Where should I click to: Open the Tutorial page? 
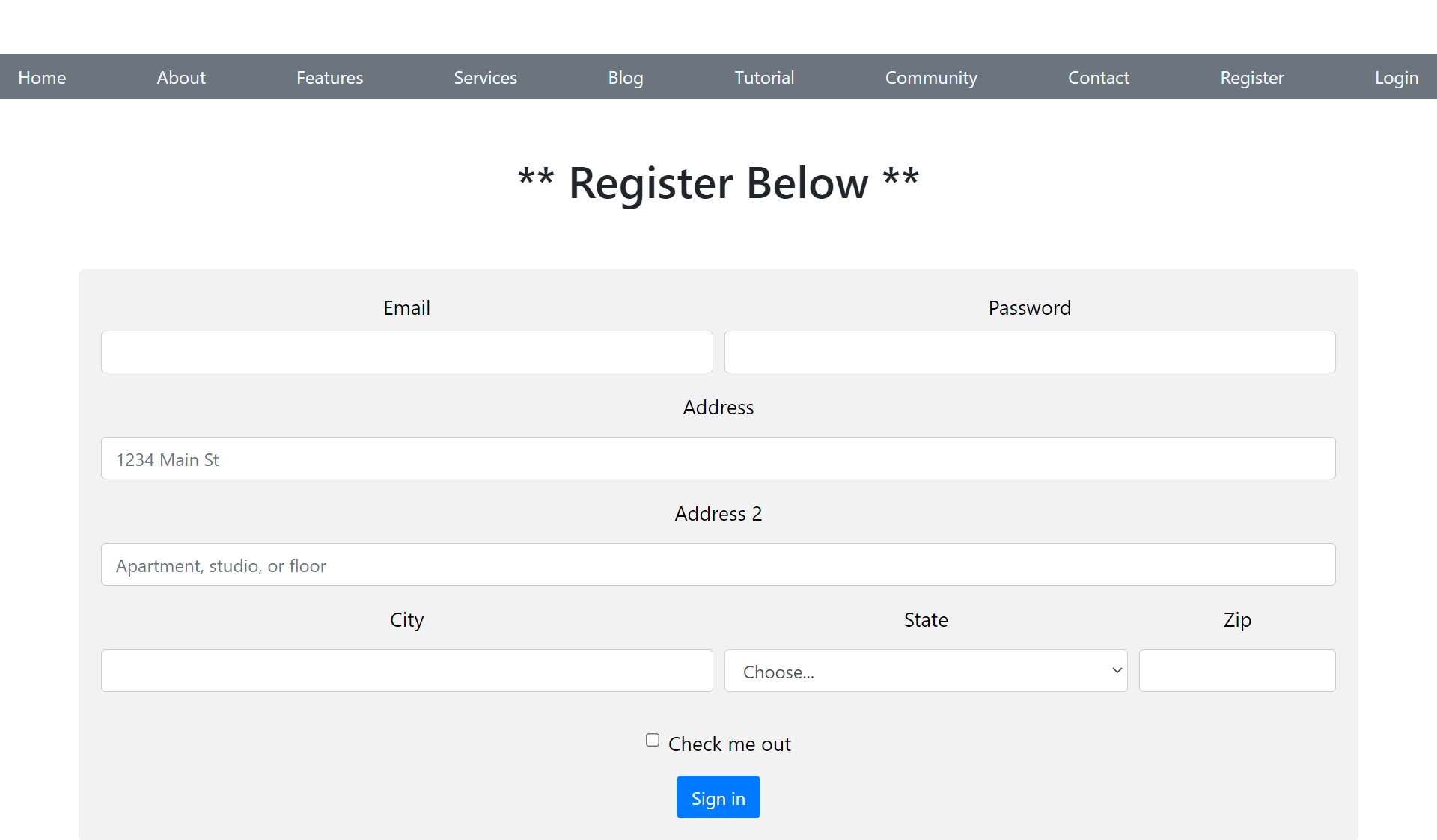[764, 77]
